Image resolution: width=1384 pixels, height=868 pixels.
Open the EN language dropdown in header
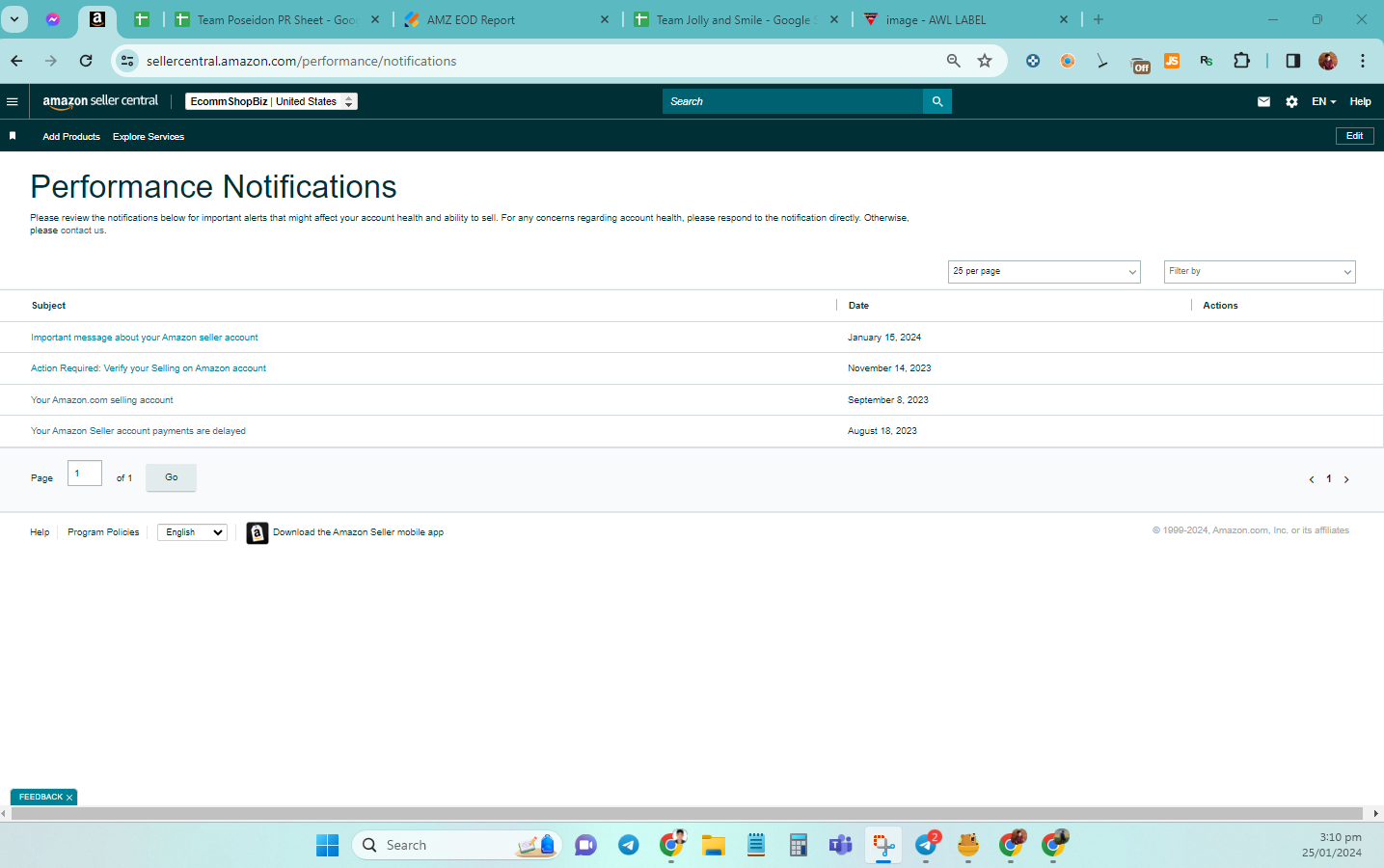click(x=1323, y=101)
